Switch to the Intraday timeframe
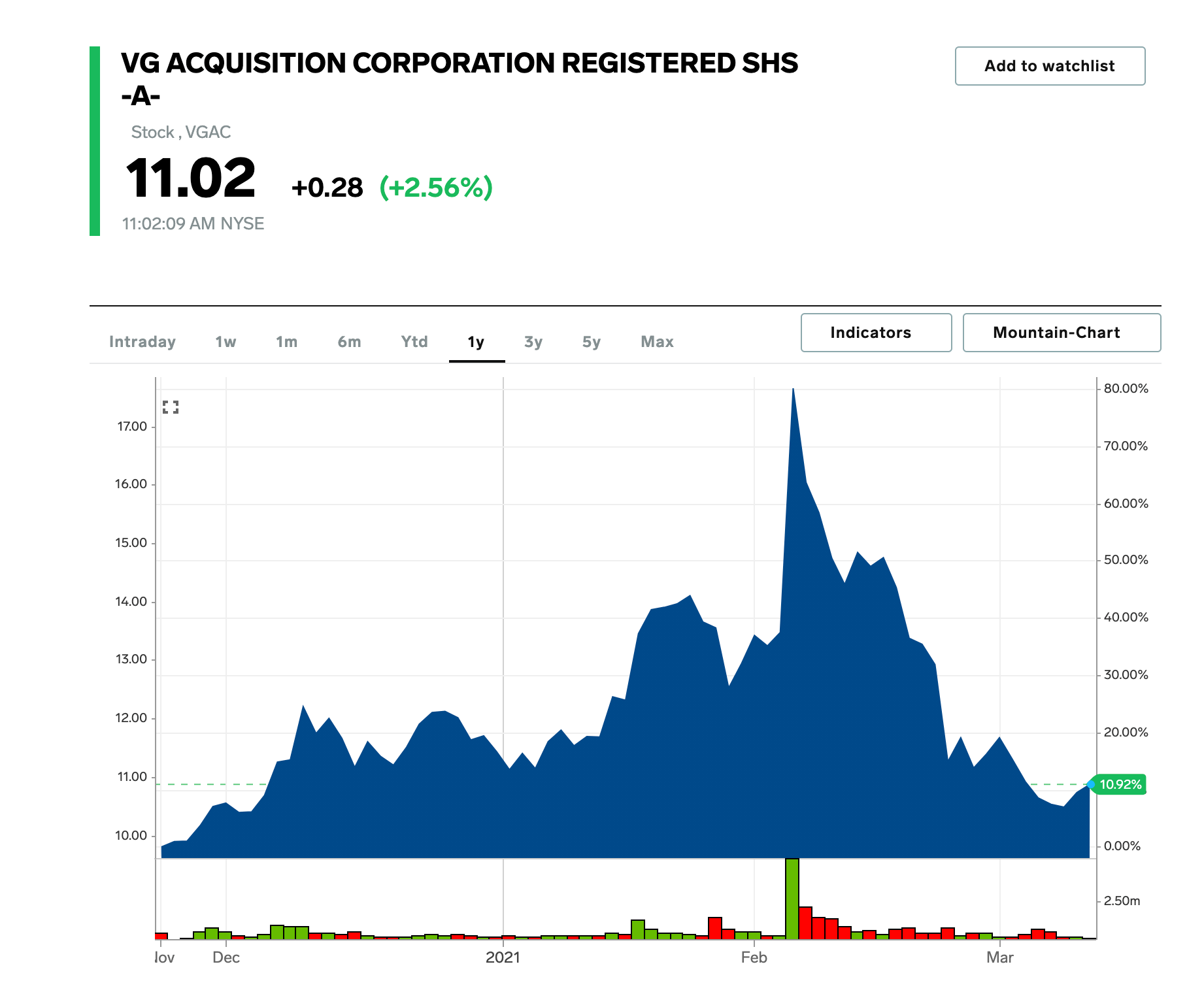The height and width of the screenshot is (994, 1204). [x=143, y=341]
